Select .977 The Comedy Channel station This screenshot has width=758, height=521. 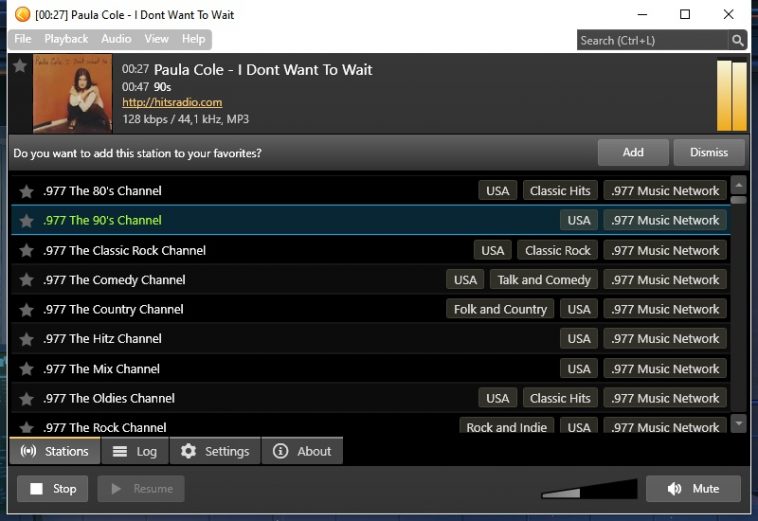coord(371,280)
